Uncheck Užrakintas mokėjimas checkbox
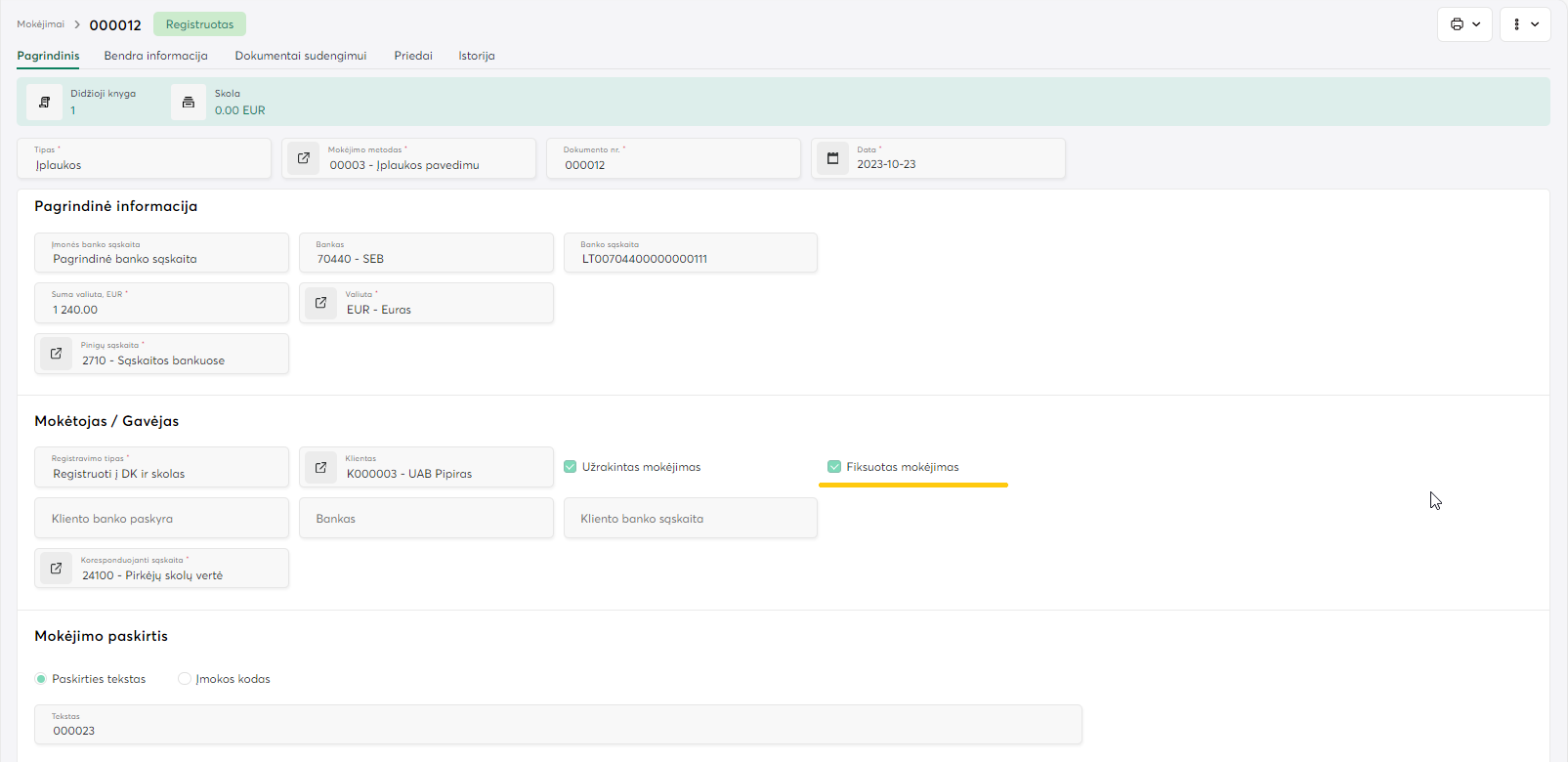This screenshot has height=762, width=1568. [571, 467]
